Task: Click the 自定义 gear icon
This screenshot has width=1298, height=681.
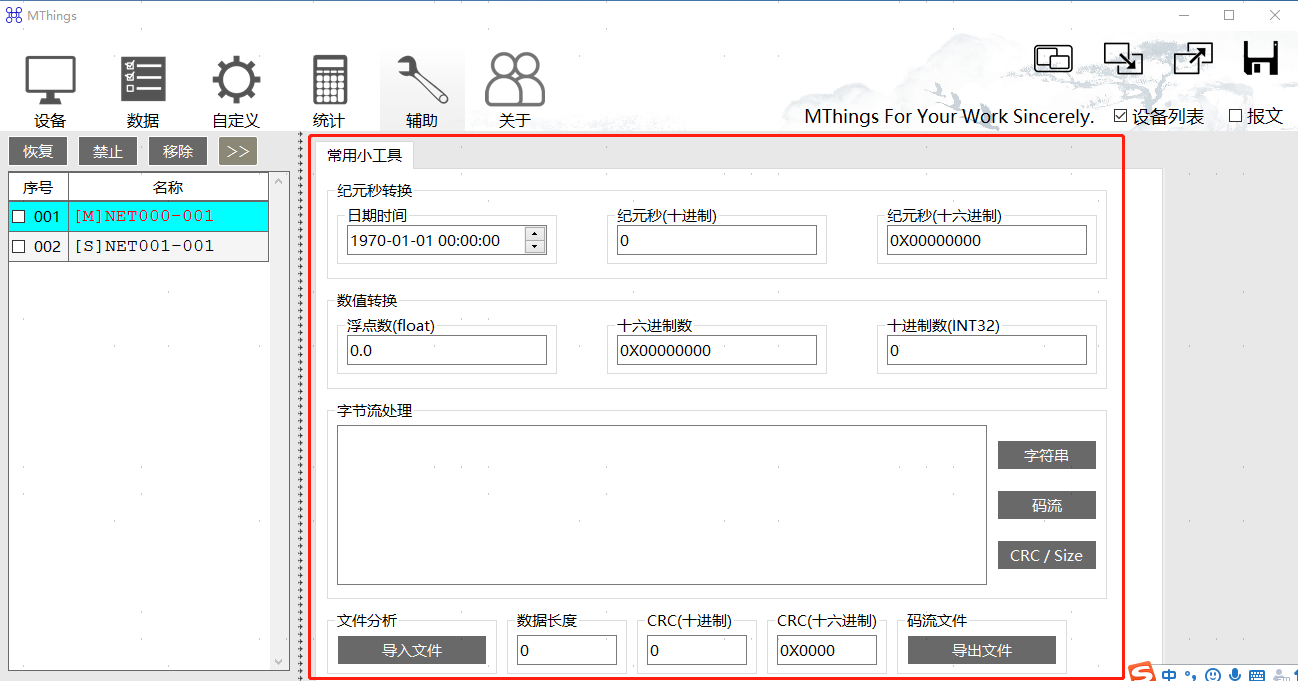Action: [236, 81]
